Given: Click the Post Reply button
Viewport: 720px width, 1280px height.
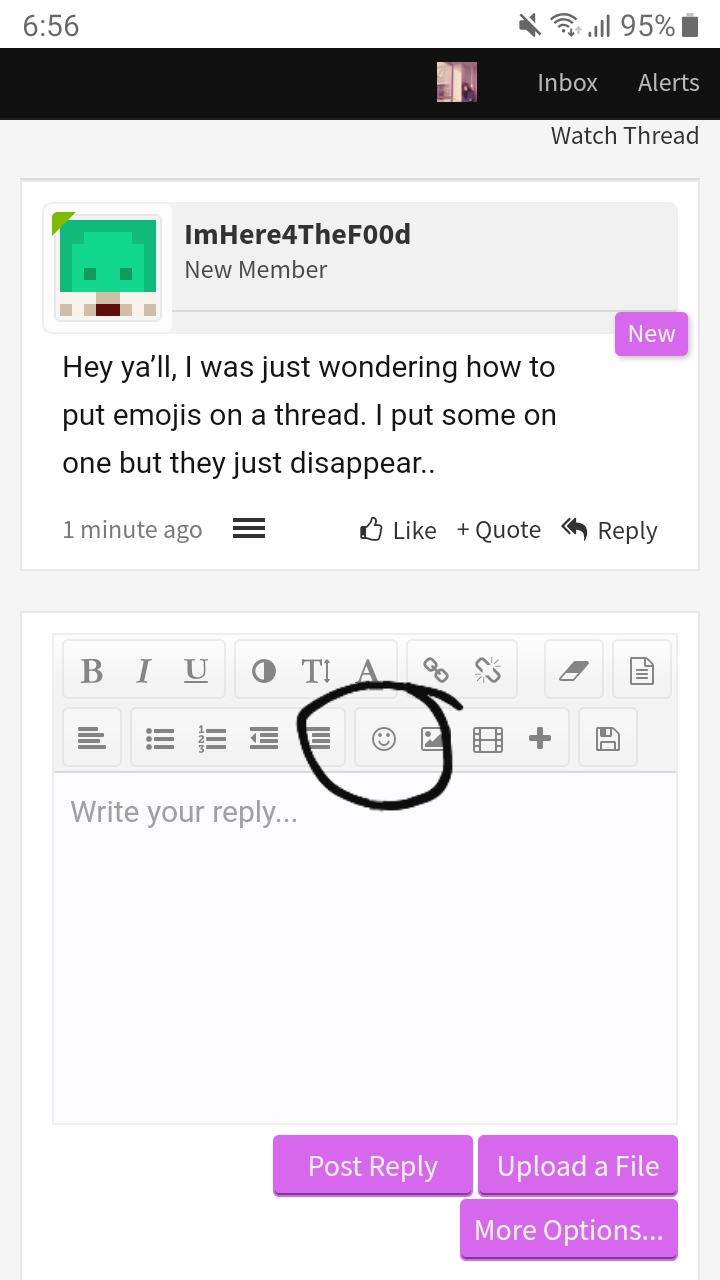Looking at the screenshot, I should 373,1166.
